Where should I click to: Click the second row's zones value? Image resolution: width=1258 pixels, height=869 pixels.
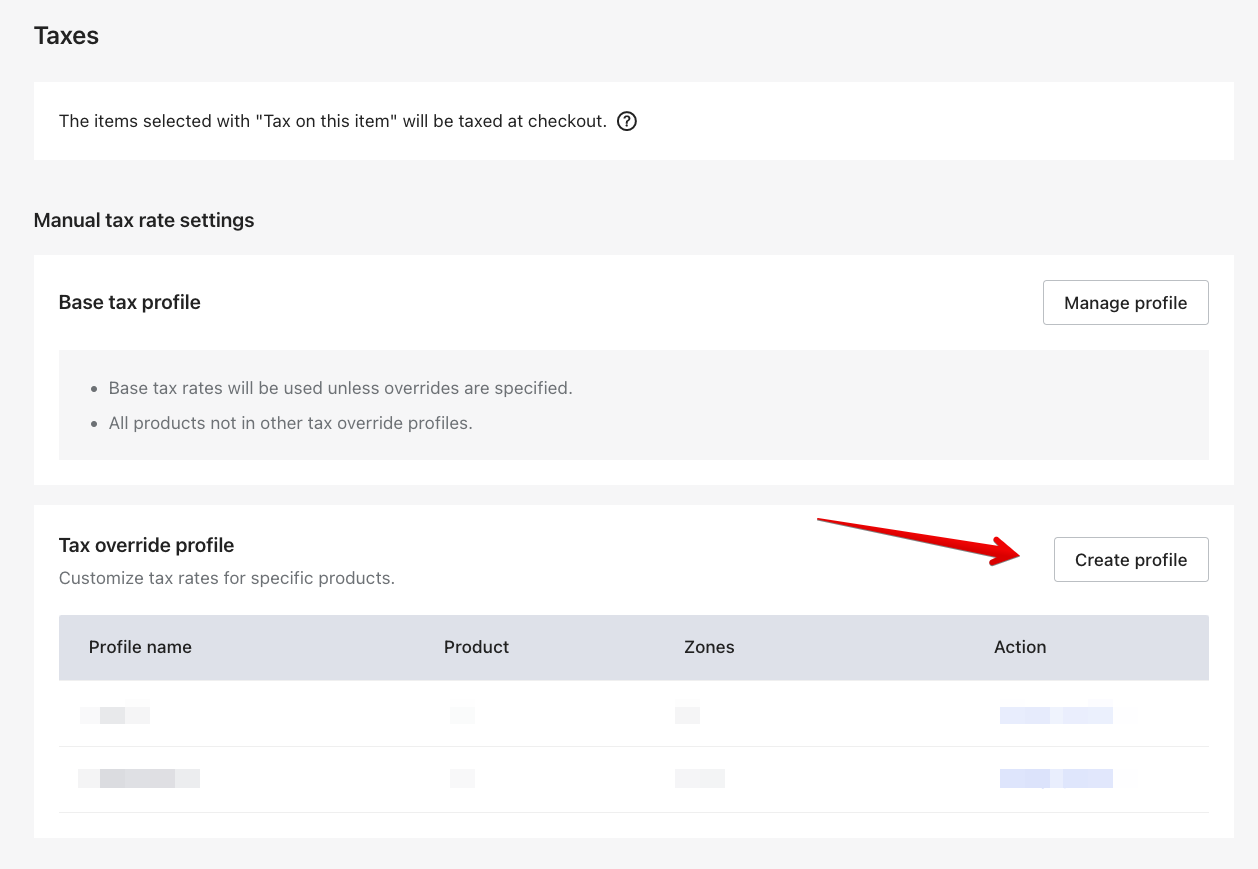[x=699, y=778]
